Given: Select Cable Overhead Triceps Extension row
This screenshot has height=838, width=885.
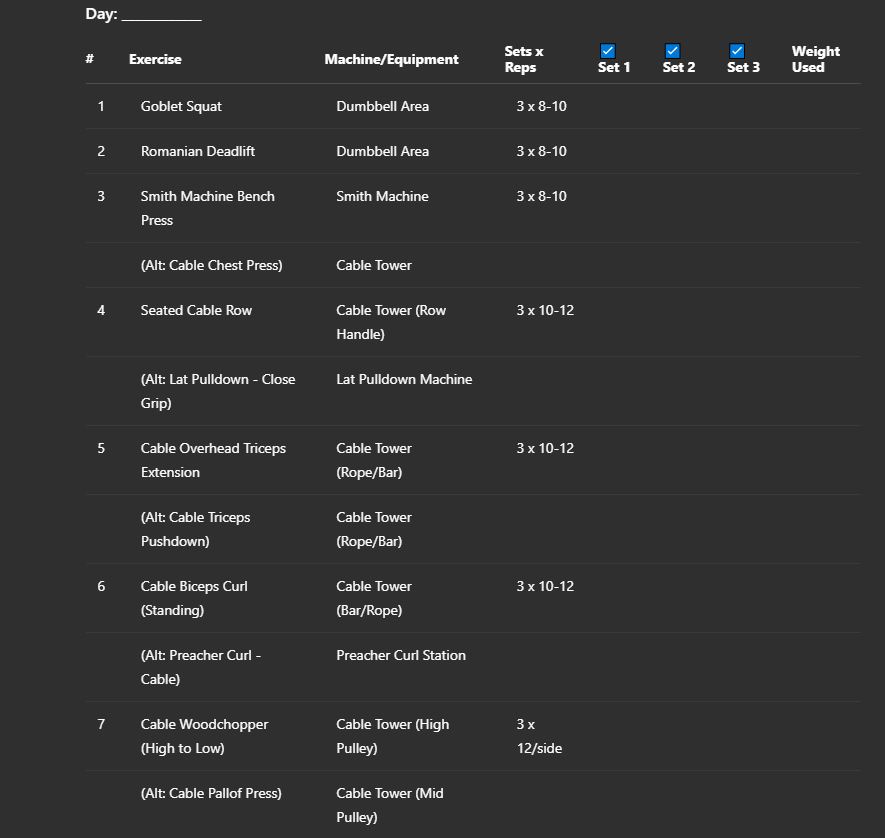Looking at the screenshot, I should (x=213, y=460).
